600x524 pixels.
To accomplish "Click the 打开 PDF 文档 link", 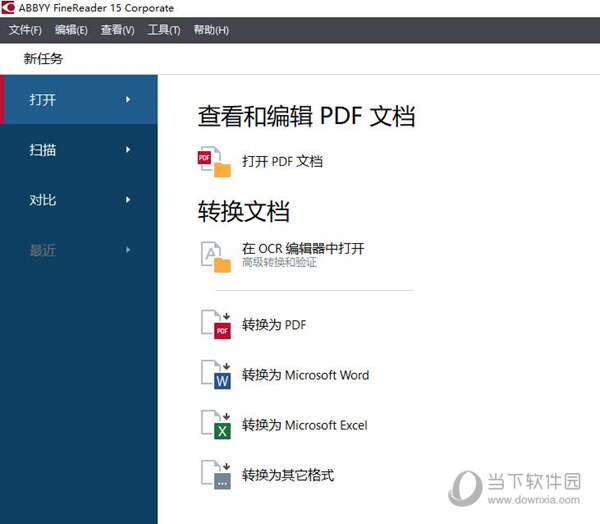I will (x=282, y=161).
